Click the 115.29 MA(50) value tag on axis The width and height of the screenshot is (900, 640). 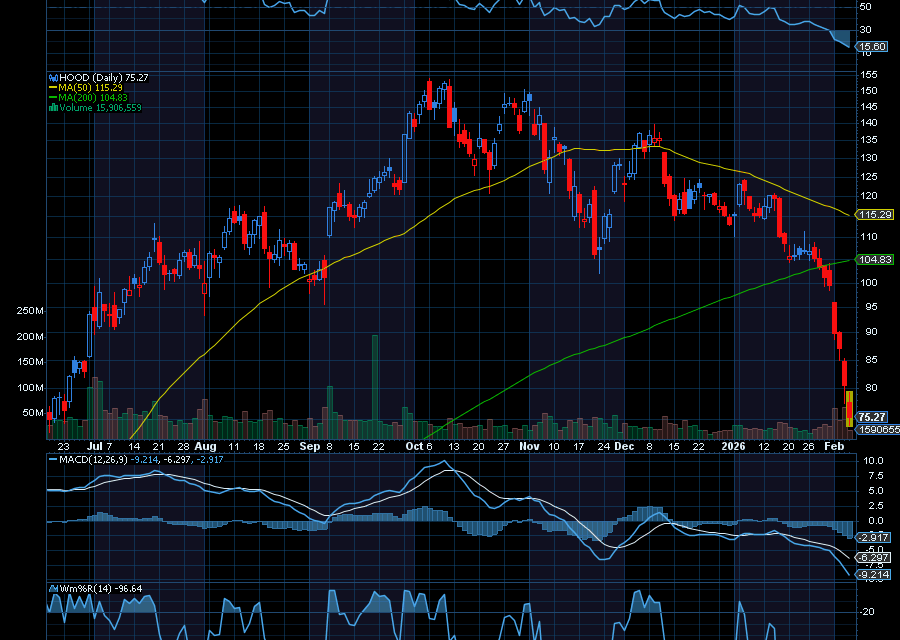click(x=875, y=215)
